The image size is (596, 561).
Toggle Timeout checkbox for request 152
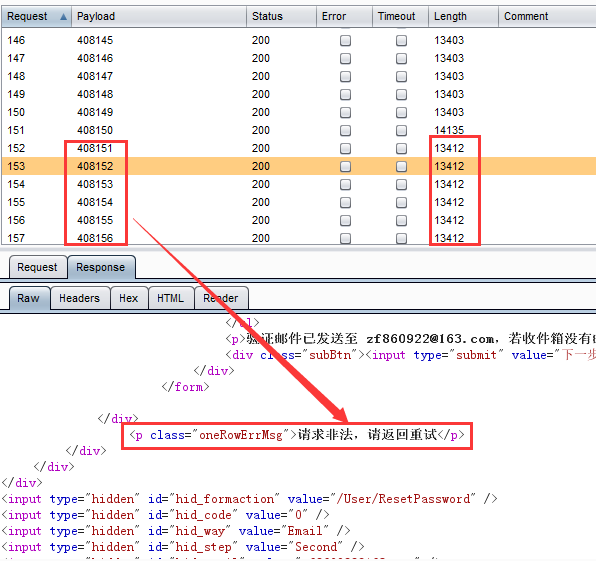[x=401, y=148]
